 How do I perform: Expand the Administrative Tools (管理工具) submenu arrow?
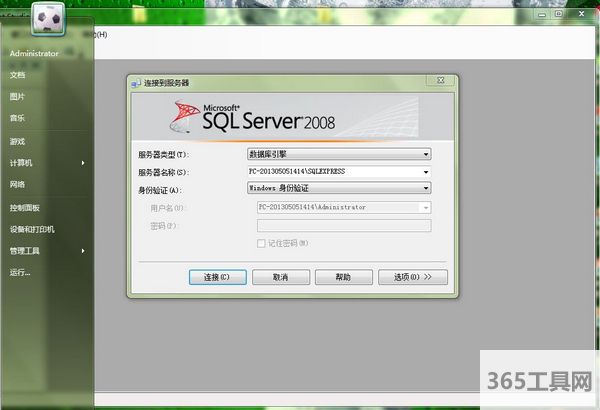point(83,251)
